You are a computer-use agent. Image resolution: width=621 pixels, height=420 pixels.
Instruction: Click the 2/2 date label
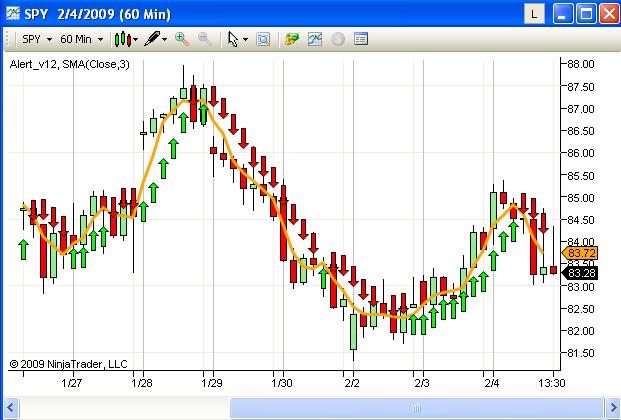click(352, 383)
